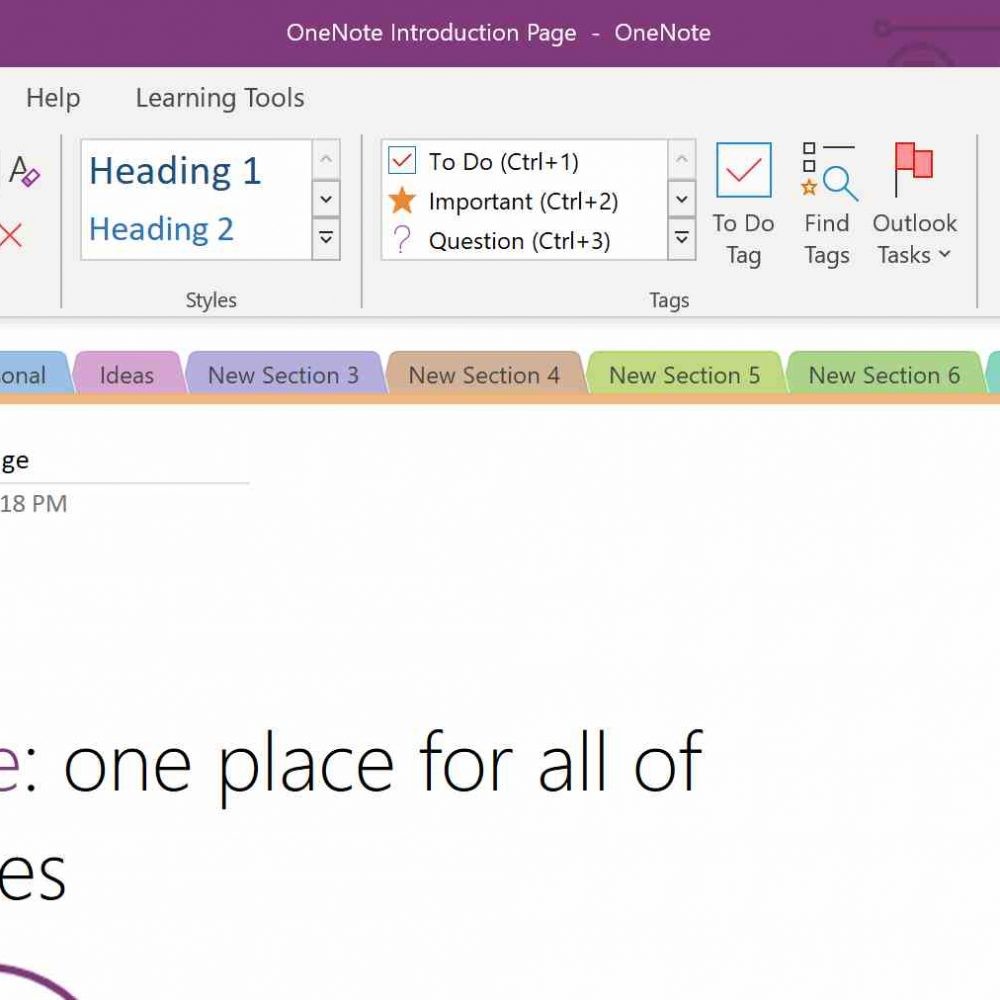This screenshot has width=1000, height=1000.
Task: Apply the To Do (Ctrl+1) tag
Action: coord(524,161)
